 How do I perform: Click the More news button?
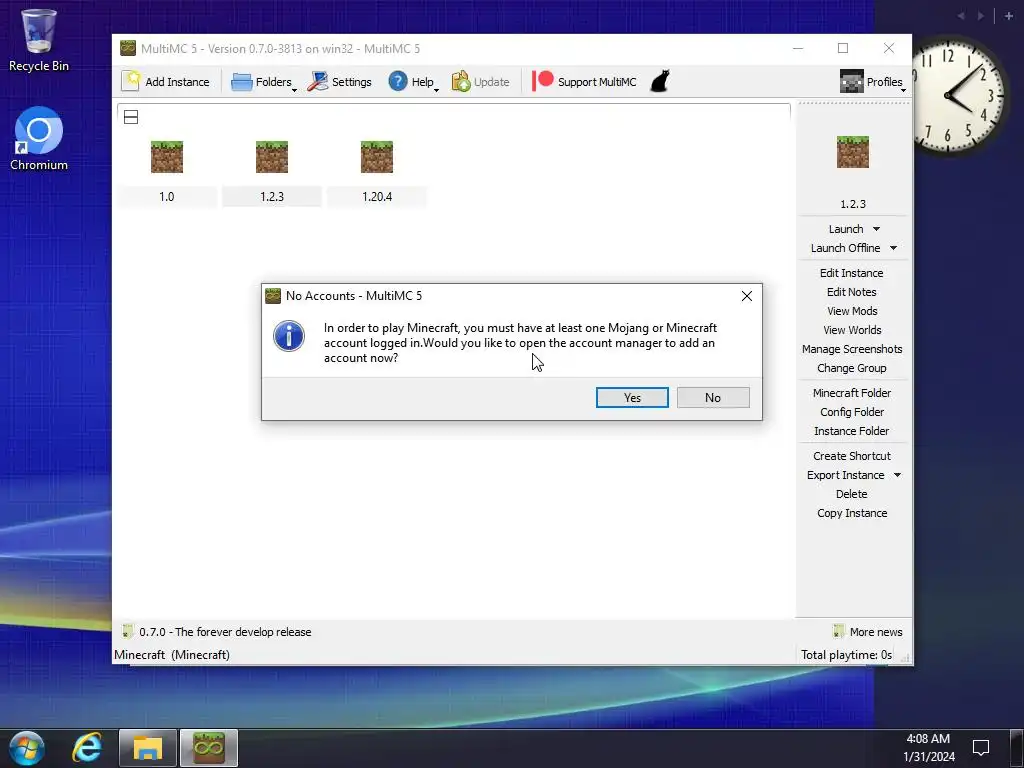pyautogui.click(x=868, y=632)
